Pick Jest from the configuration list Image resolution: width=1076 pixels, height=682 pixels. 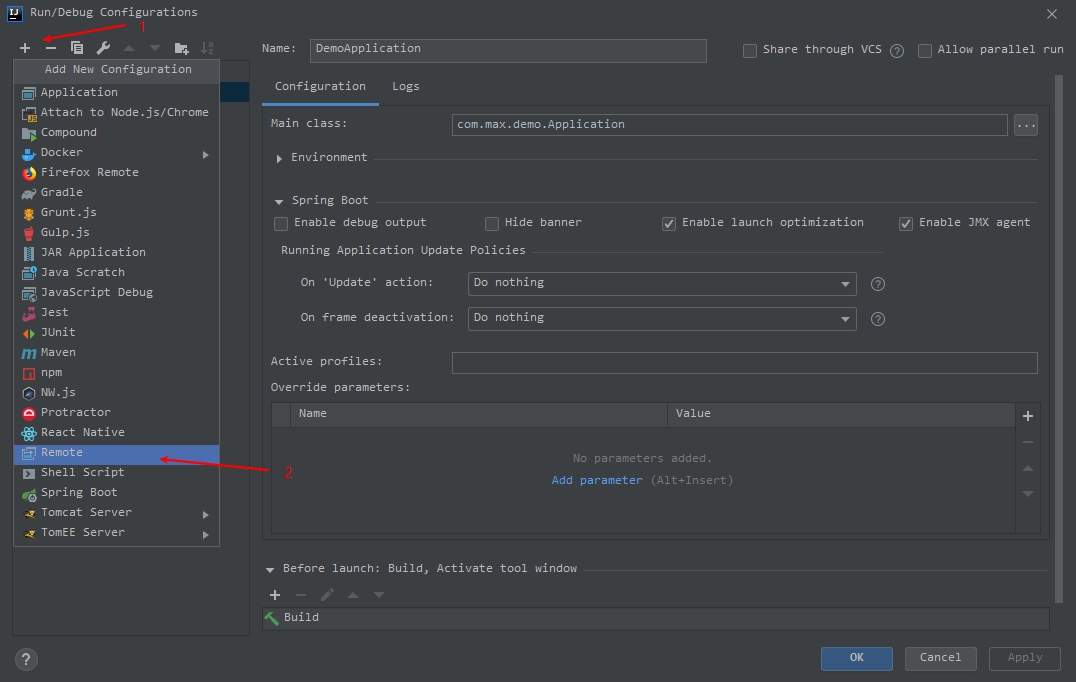tap(117, 312)
